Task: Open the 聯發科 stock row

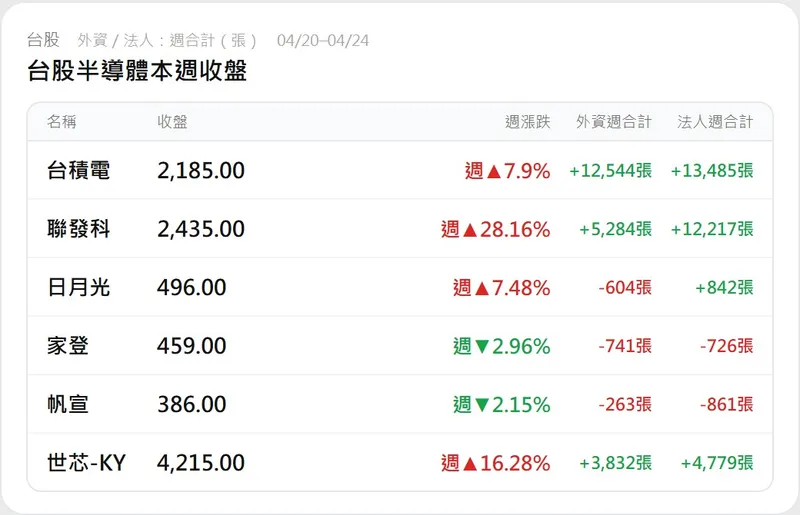Action: coord(78,229)
